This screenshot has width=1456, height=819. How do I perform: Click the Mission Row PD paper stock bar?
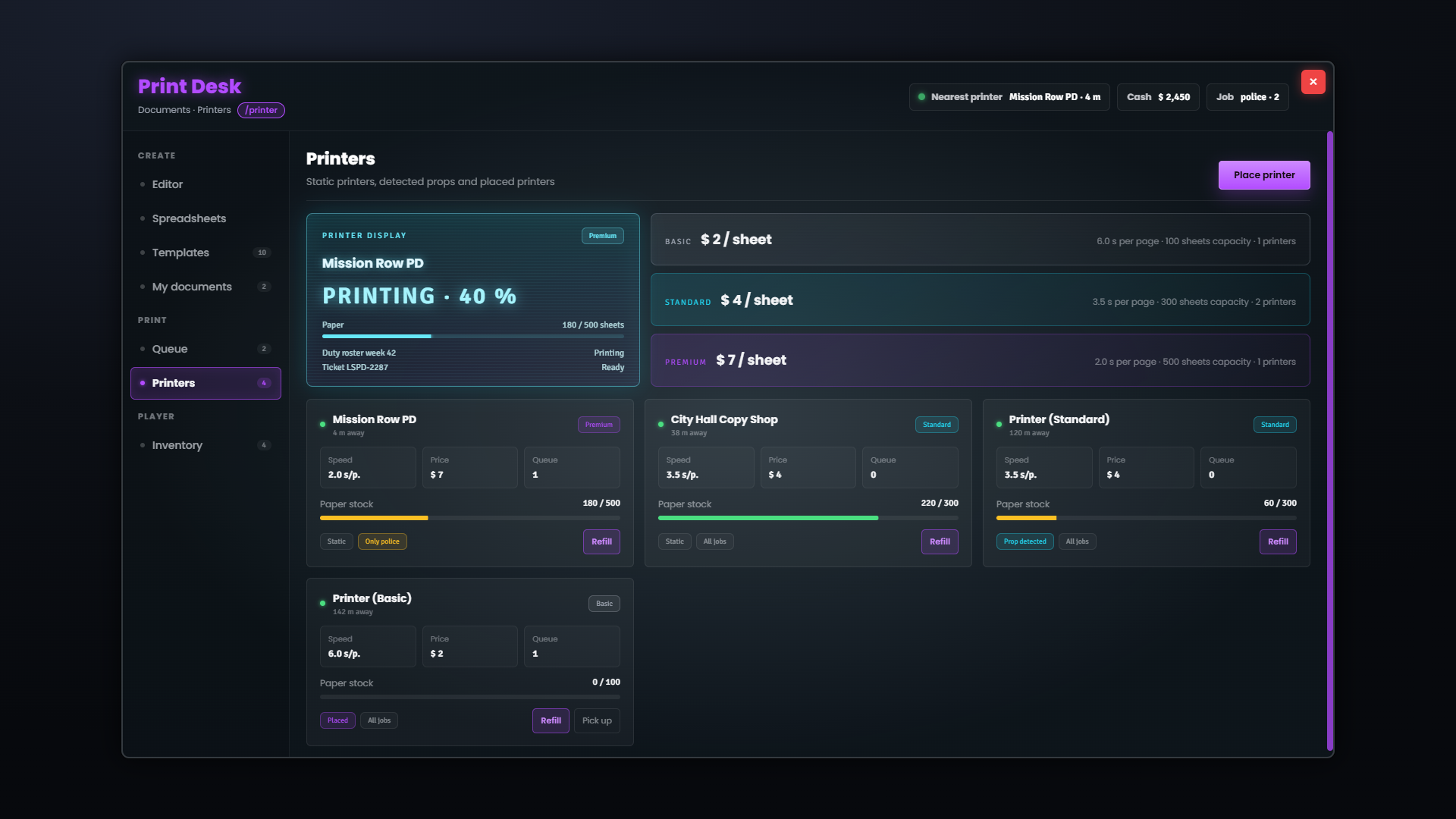pos(469,518)
